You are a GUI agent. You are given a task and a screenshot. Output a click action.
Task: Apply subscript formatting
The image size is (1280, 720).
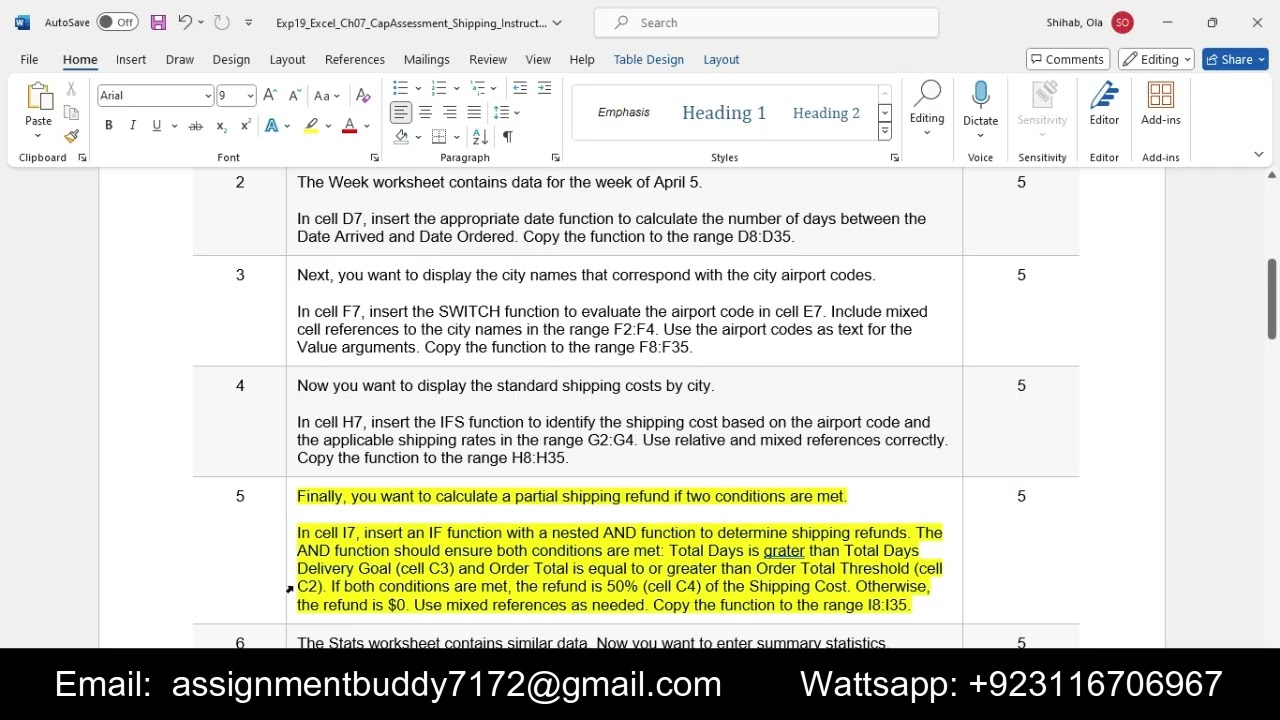point(221,126)
